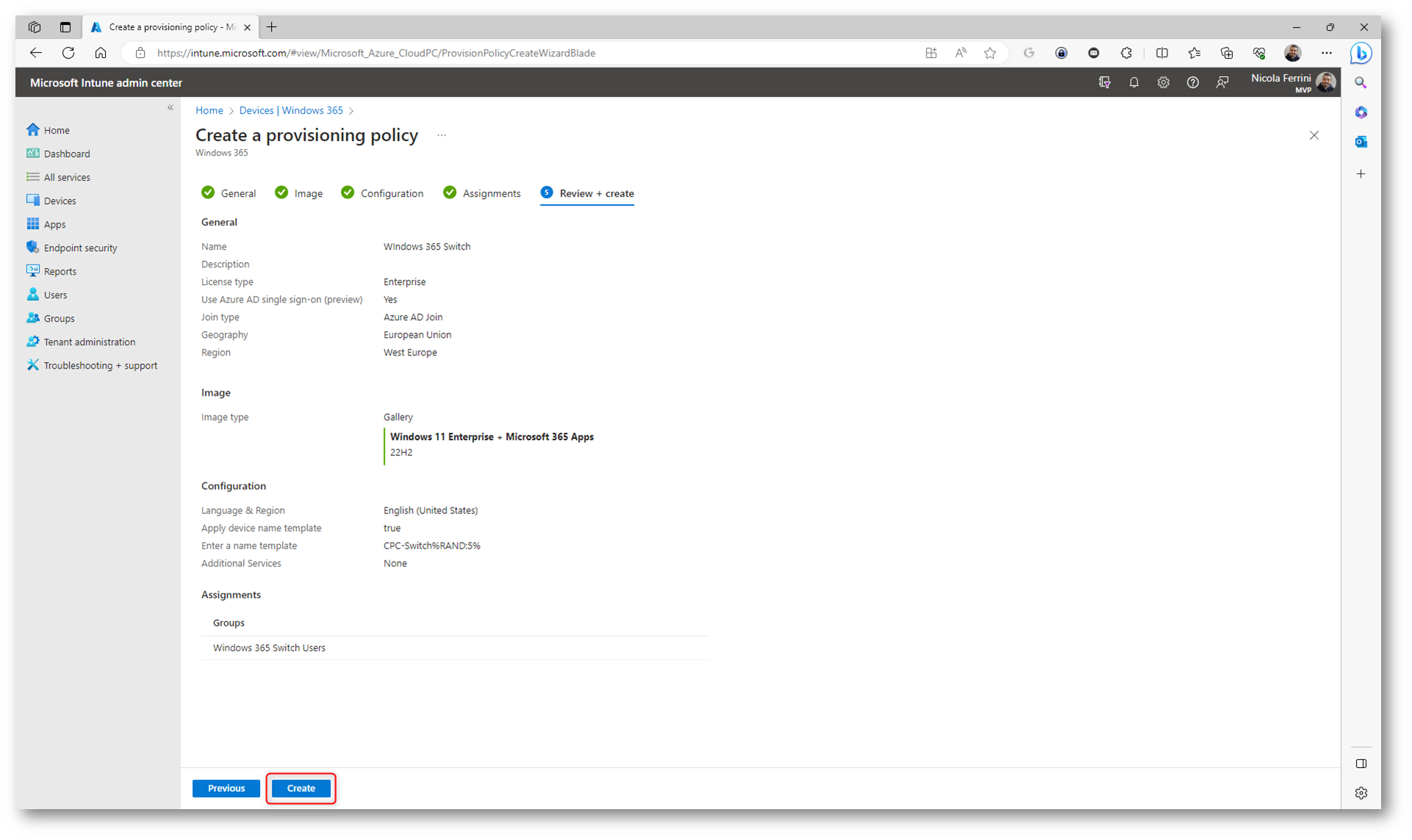
Task: Open Devices | Windows 365 breadcrumb
Action: coord(291,110)
